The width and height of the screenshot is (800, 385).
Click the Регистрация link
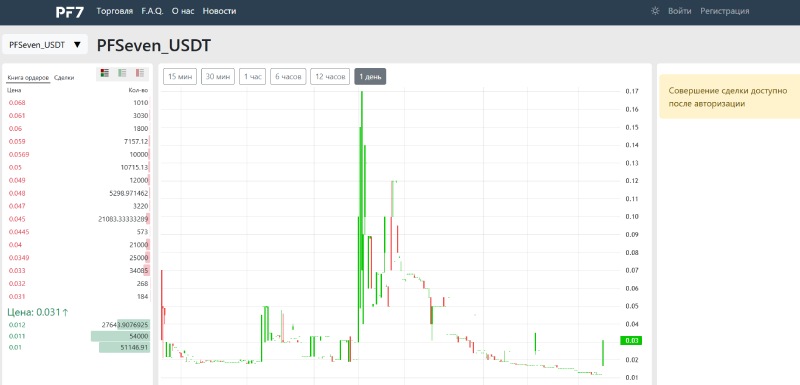[724, 11]
